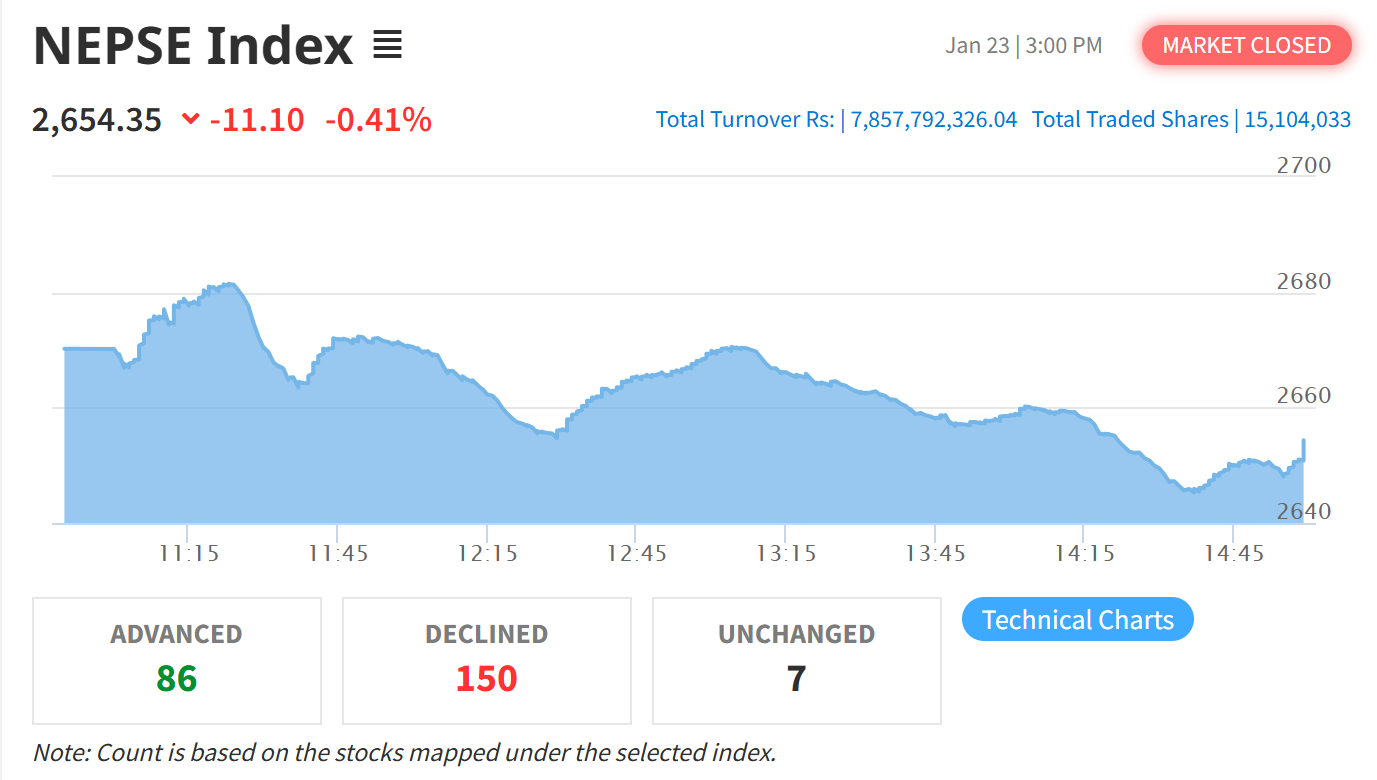
Task: Click the chart peak near 11:20
Action: tap(230, 285)
